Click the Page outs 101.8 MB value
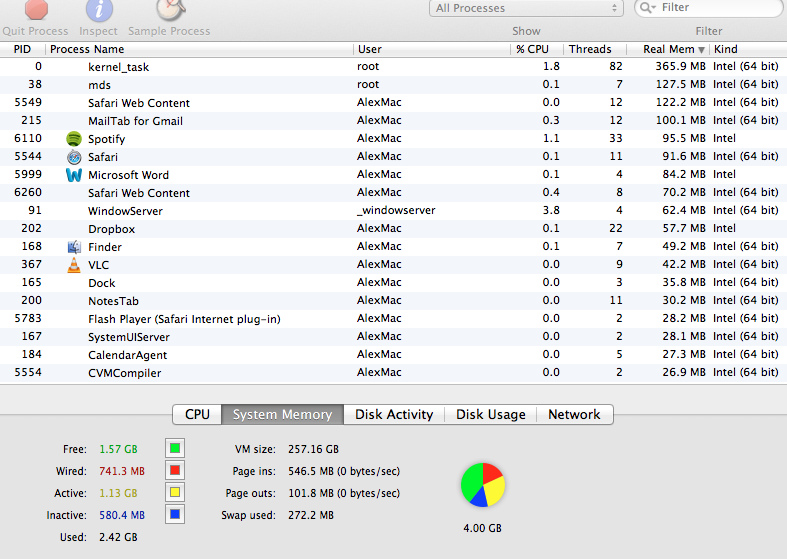Screen dimensions: 787x559 click(344, 493)
